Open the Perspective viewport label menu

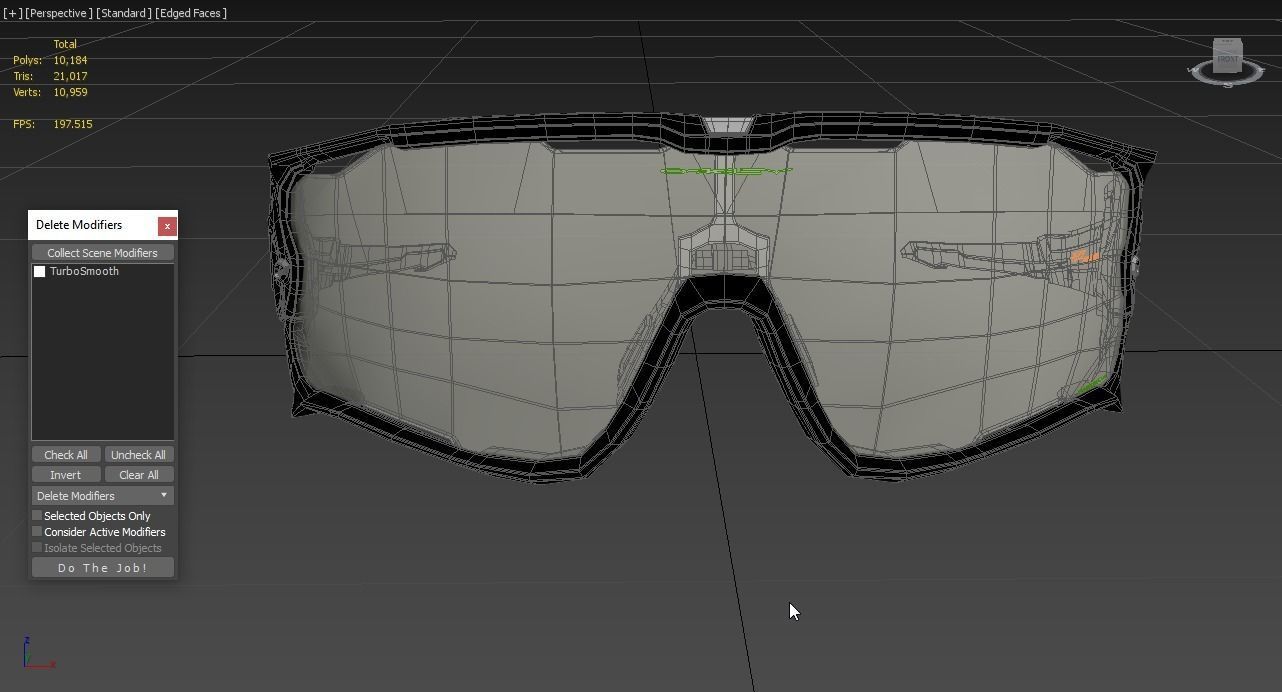click(59, 13)
